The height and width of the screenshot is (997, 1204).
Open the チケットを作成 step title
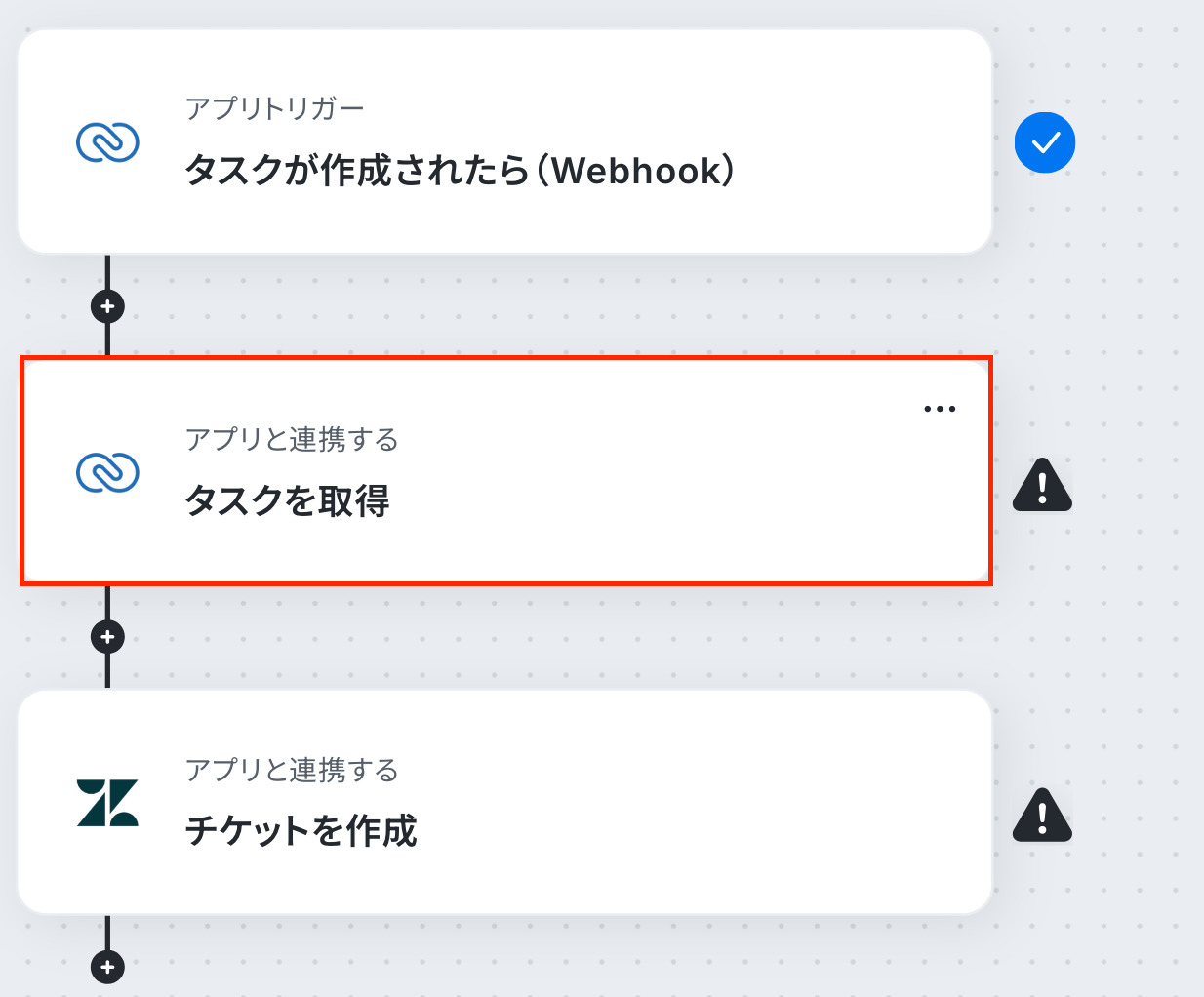tap(301, 831)
